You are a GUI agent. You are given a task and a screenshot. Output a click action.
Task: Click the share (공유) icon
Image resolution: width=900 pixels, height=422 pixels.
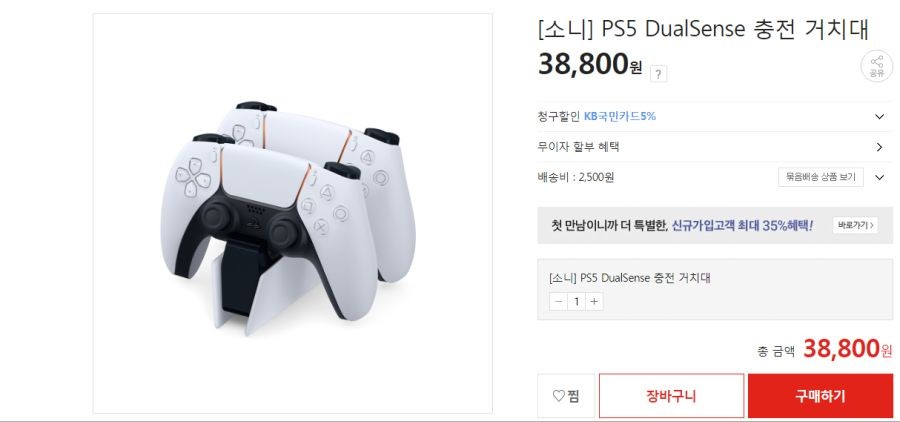pos(876,66)
